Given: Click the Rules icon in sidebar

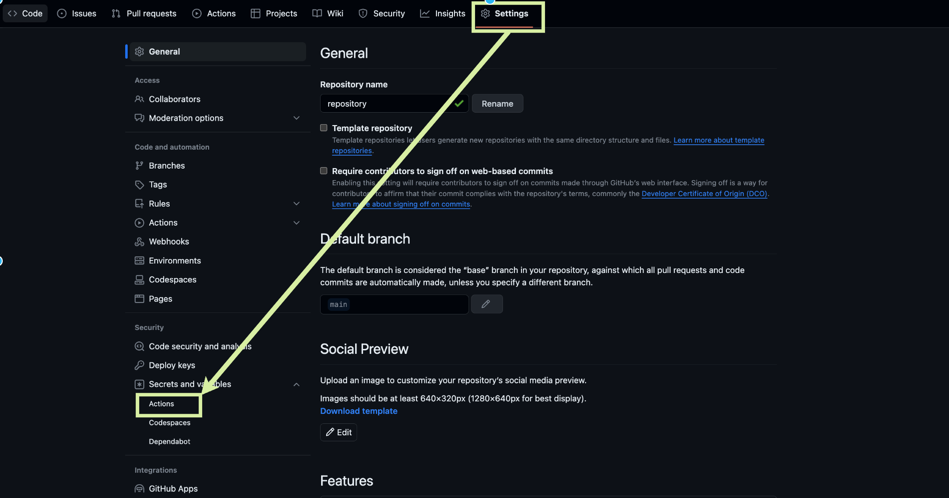Looking at the screenshot, I should (x=139, y=203).
